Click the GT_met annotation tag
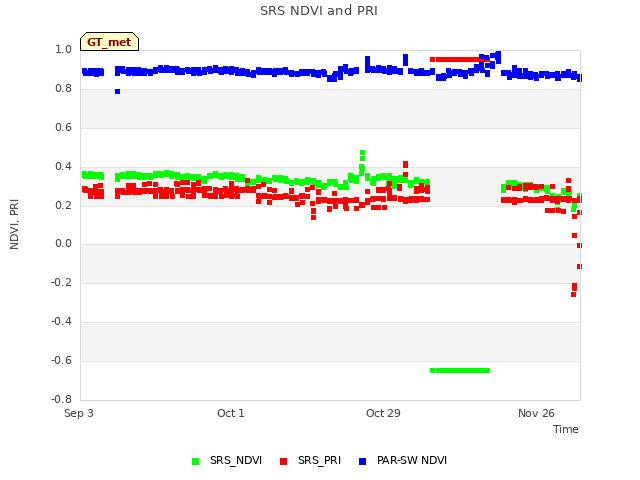The width and height of the screenshot is (640, 480). (109, 42)
